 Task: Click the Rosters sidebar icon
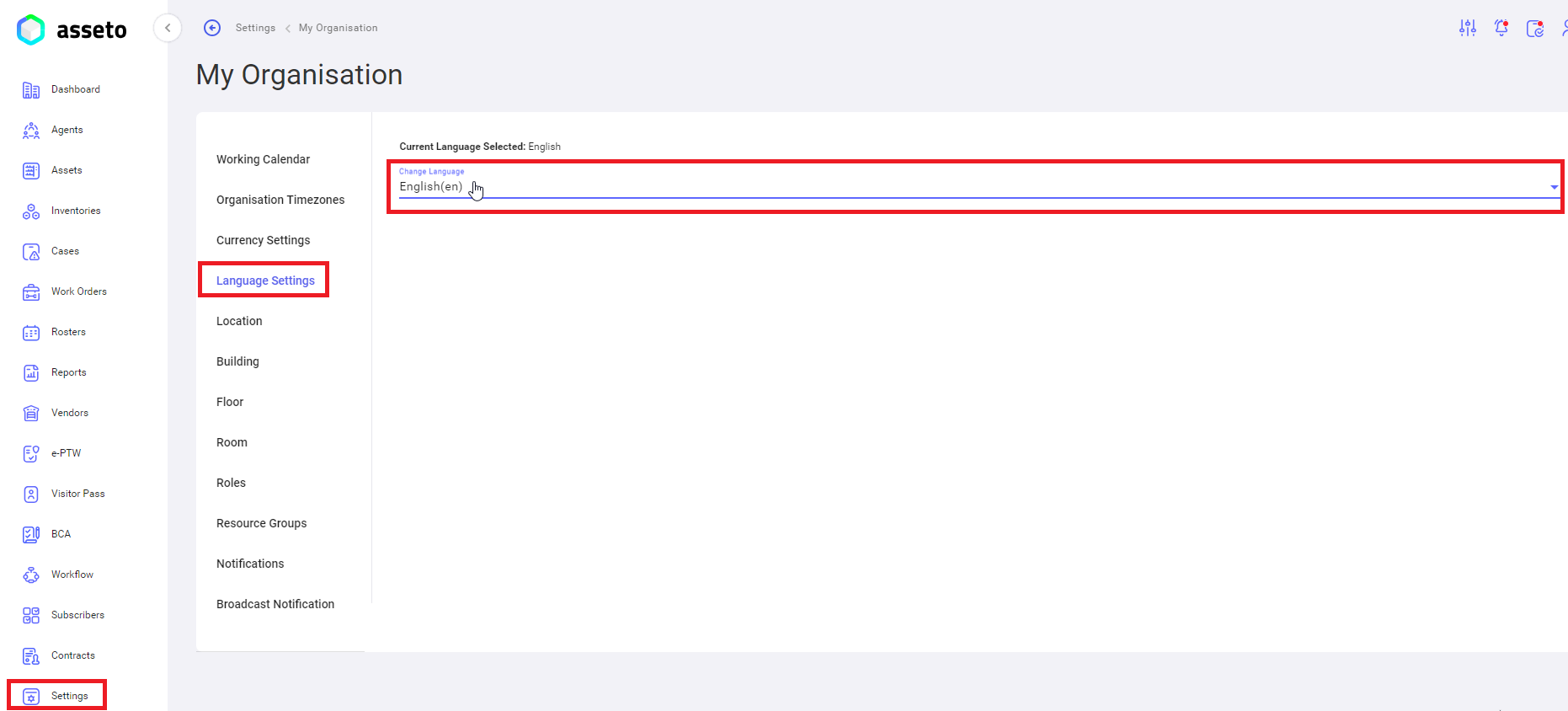pos(31,332)
